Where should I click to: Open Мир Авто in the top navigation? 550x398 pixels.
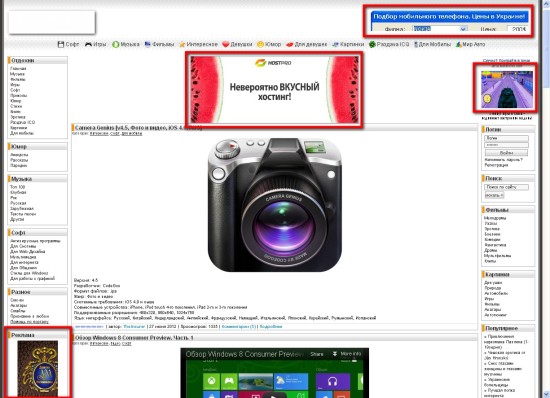(474, 45)
